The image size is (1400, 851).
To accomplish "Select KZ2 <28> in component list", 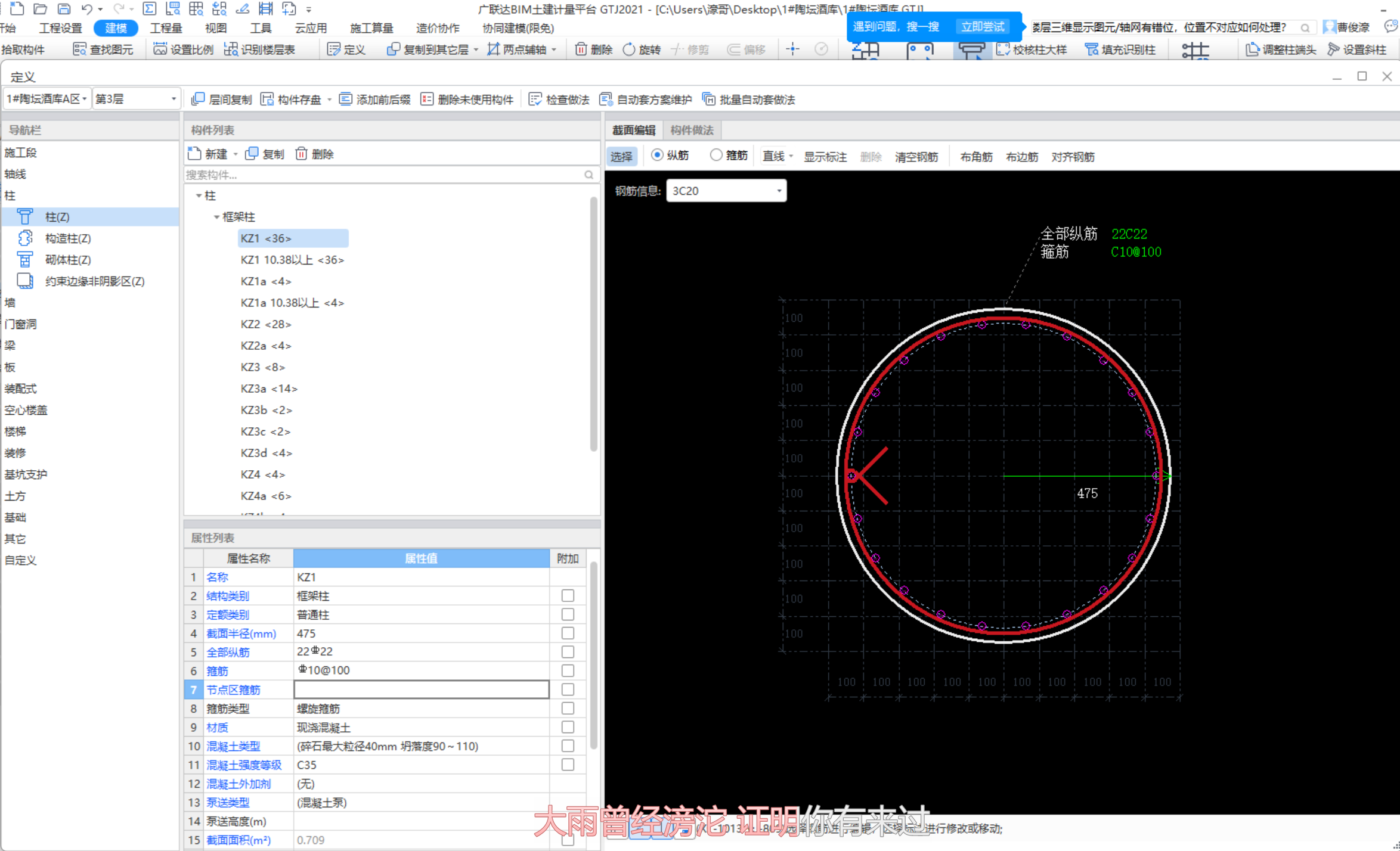I will [x=266, y=324].
